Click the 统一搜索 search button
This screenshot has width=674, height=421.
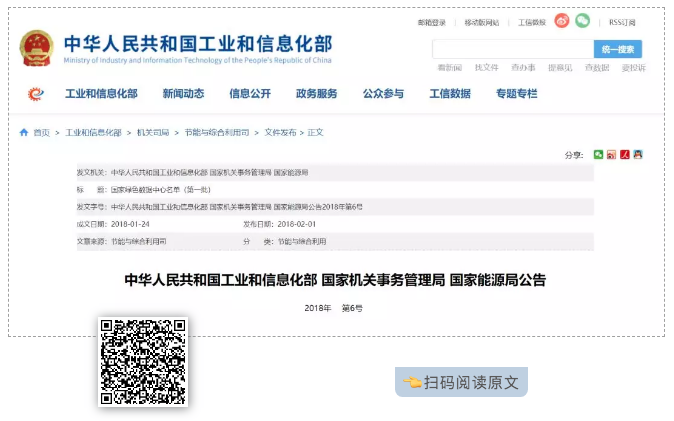[618, 49]
